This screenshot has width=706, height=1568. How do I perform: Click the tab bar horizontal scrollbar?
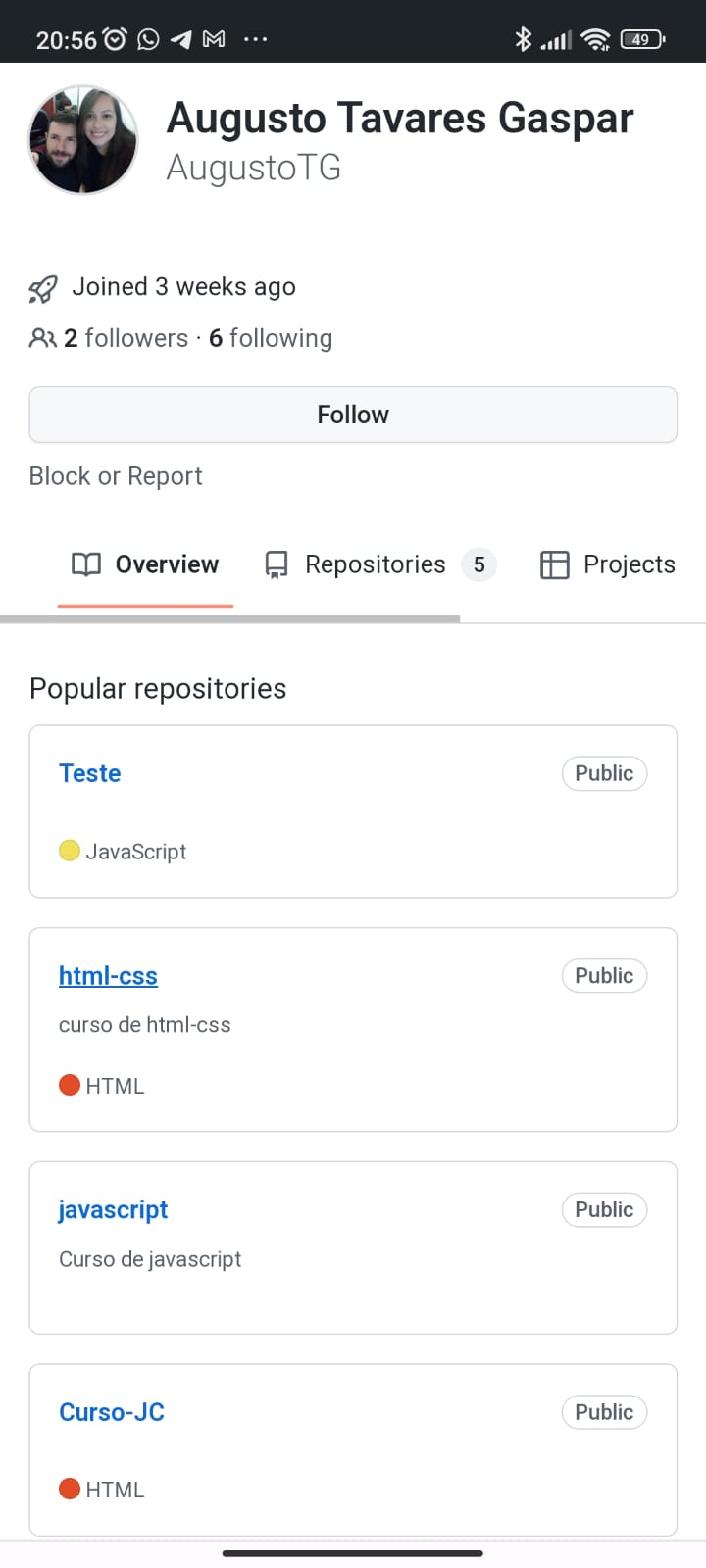(229, 619)
